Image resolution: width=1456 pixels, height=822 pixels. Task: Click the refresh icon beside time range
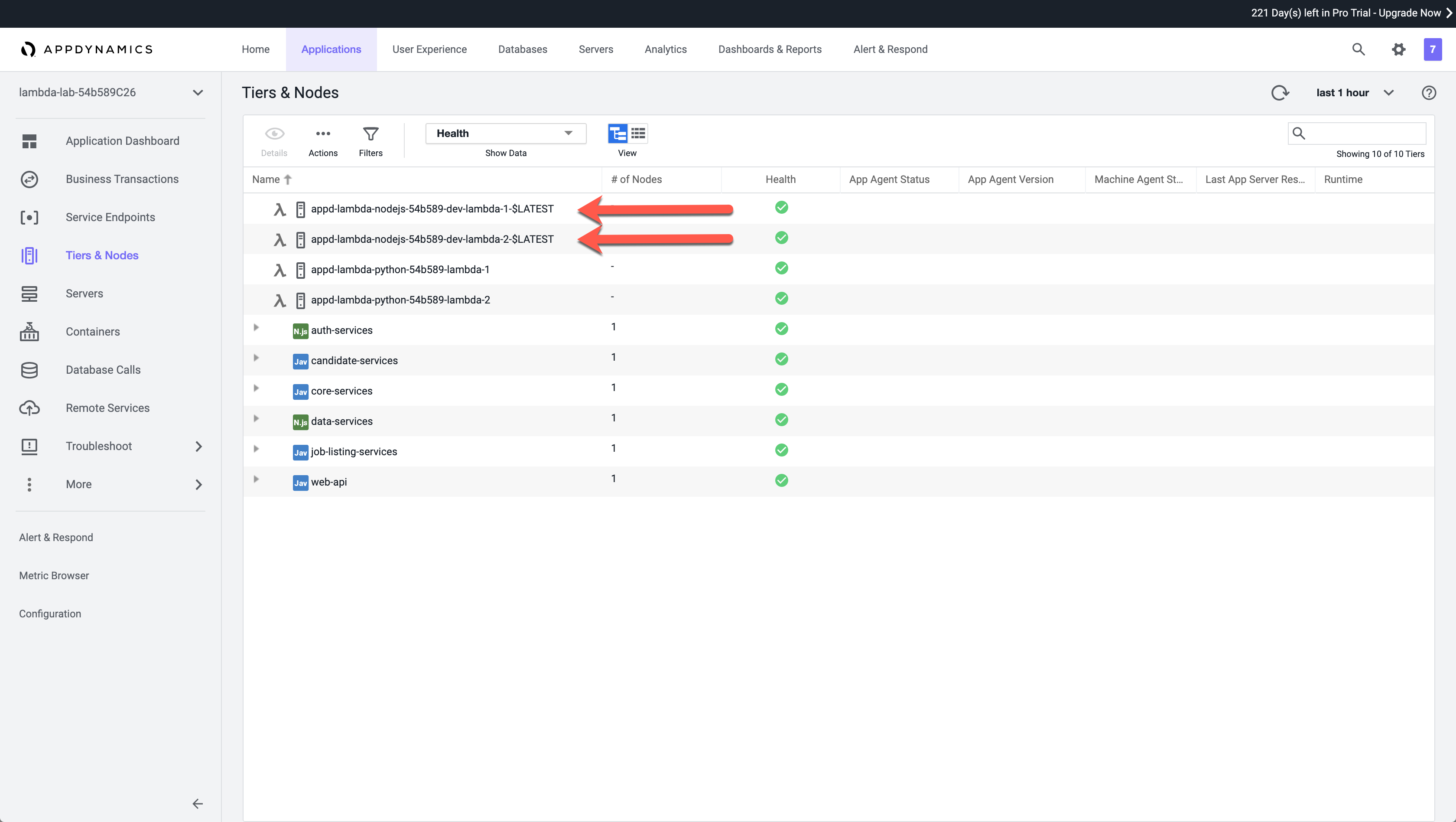pyautogui.click(x=1280, y=93)
